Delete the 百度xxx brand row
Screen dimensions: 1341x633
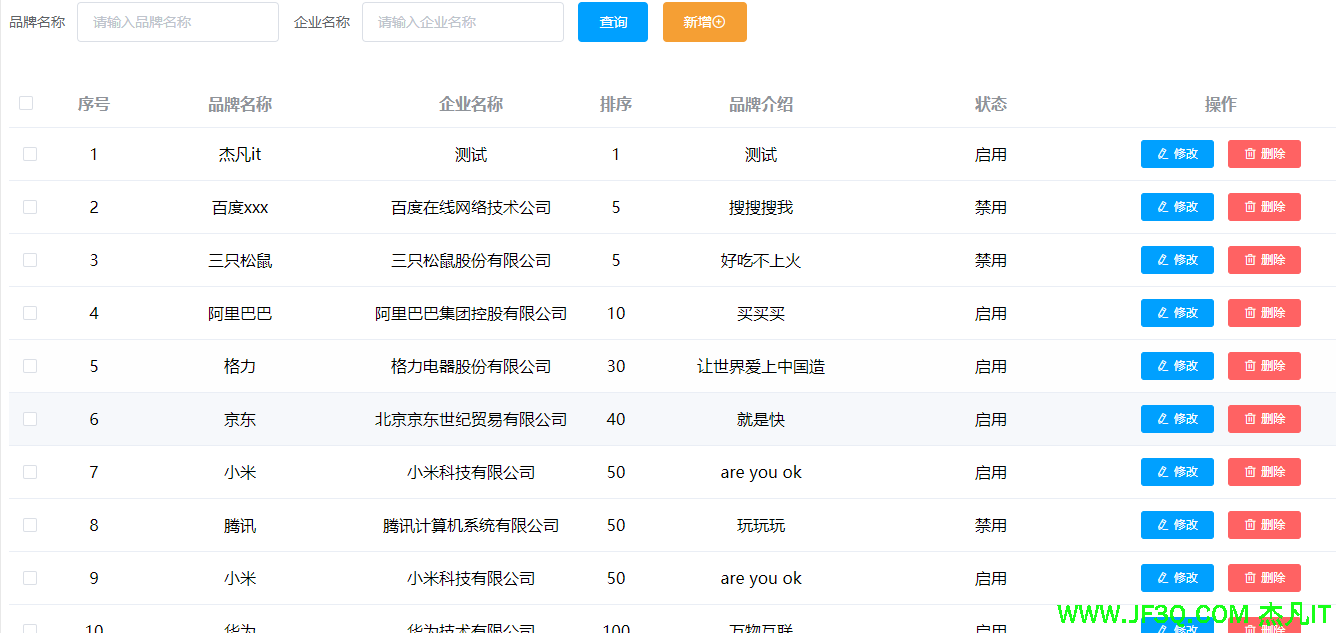[1264, 207]
